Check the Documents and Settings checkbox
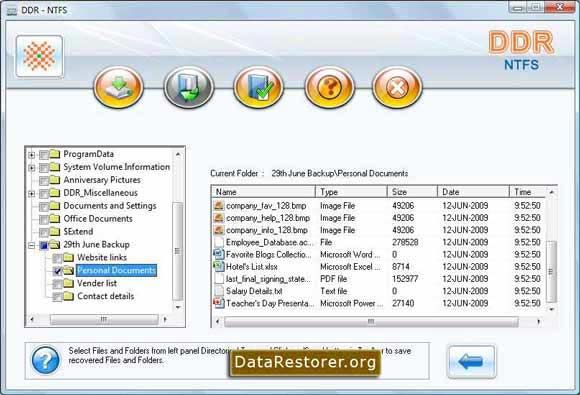Screen dimensions: 580x395 (44, 206)
